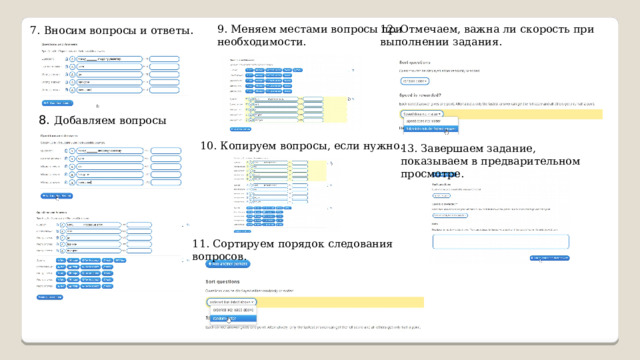
Task: Open Sort questions dropdown under heading 12
Action: 414,81
